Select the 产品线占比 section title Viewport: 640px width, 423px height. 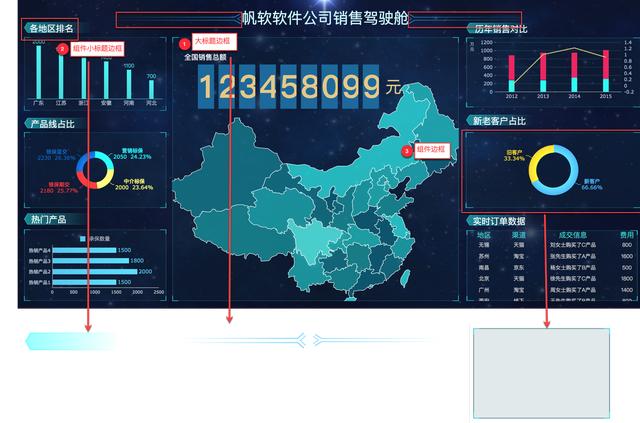point(53,124)
